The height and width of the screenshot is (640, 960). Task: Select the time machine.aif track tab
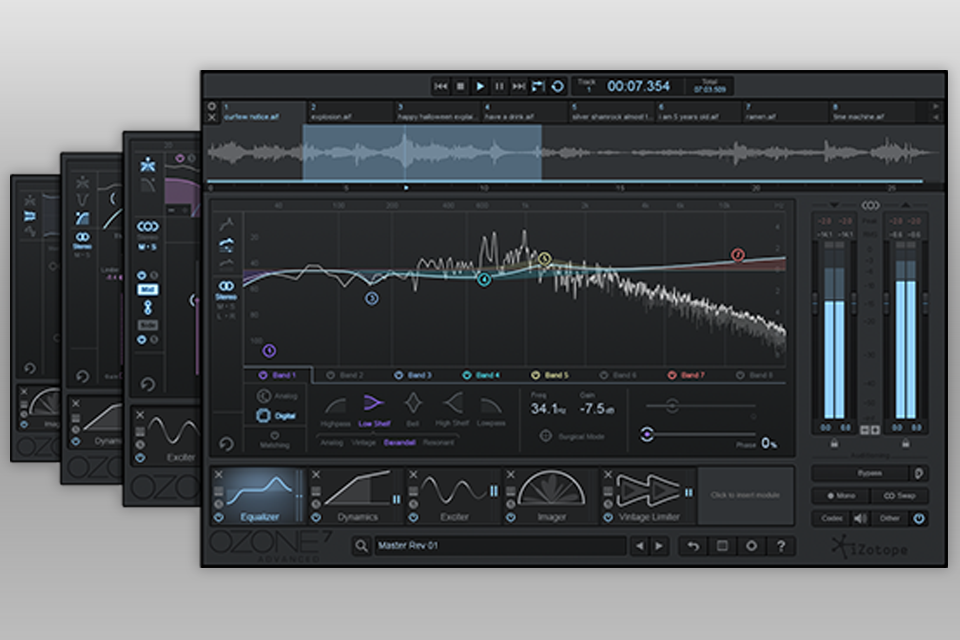coord(871,112)
